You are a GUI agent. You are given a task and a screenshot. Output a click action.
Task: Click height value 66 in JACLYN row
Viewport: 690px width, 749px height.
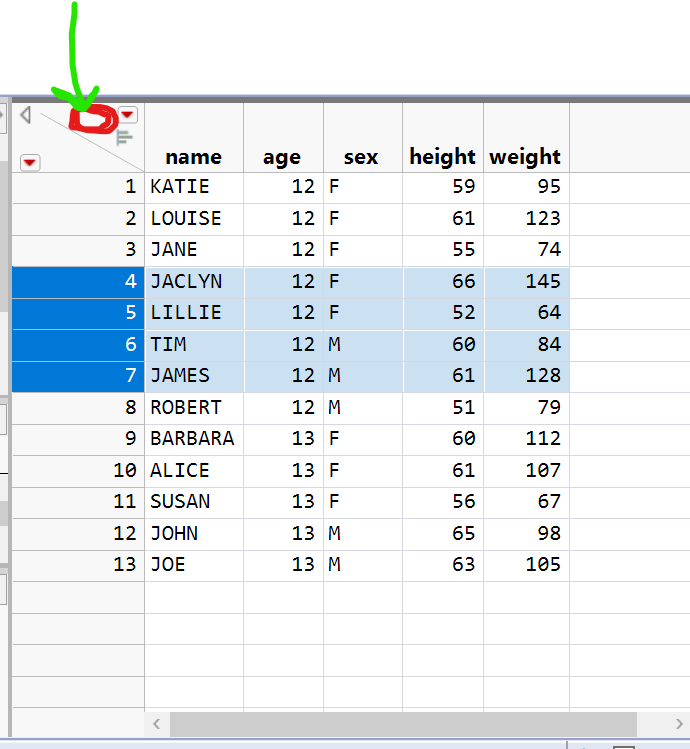[x=464, y=281]
